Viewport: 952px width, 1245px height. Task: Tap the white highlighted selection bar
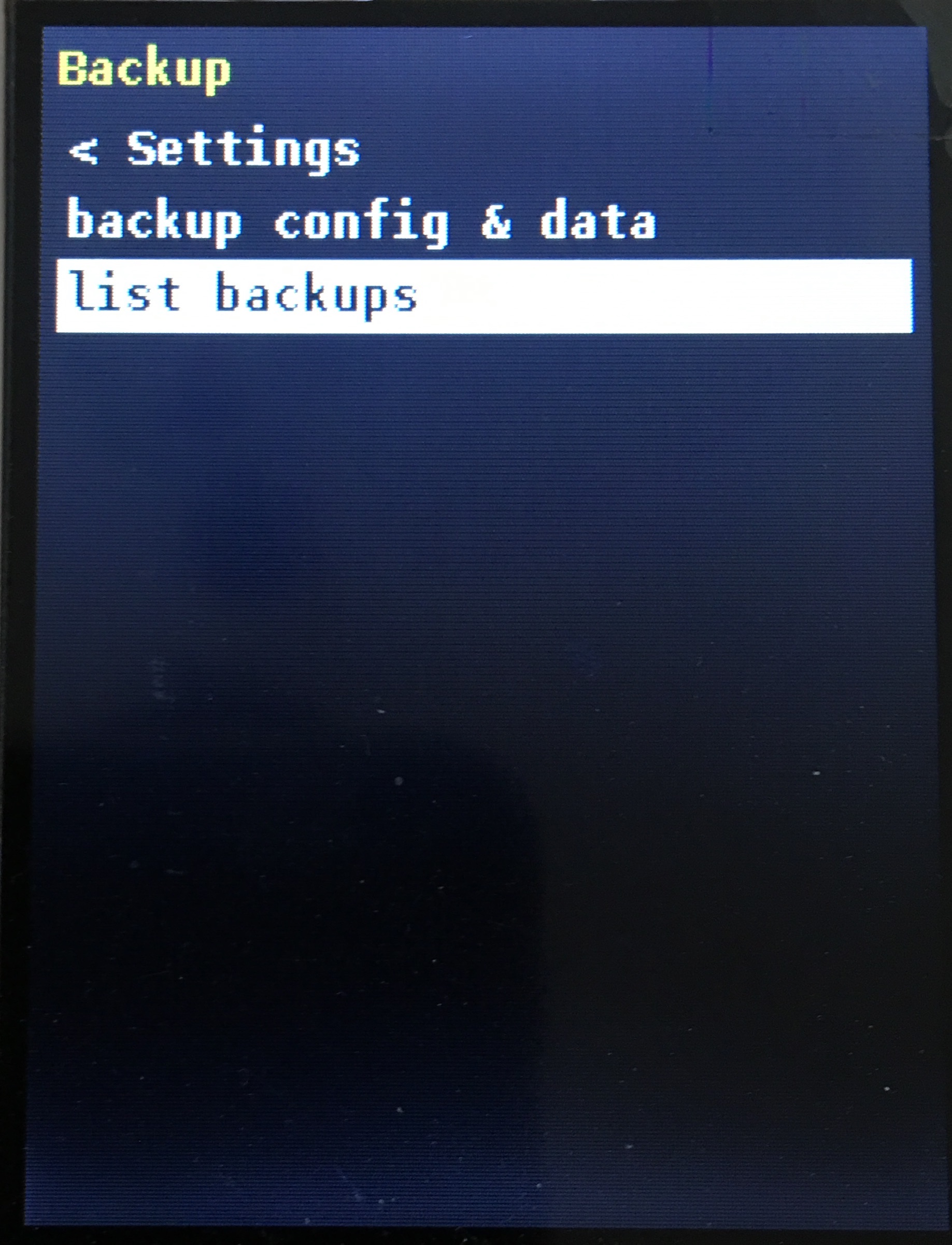point(485,296)
